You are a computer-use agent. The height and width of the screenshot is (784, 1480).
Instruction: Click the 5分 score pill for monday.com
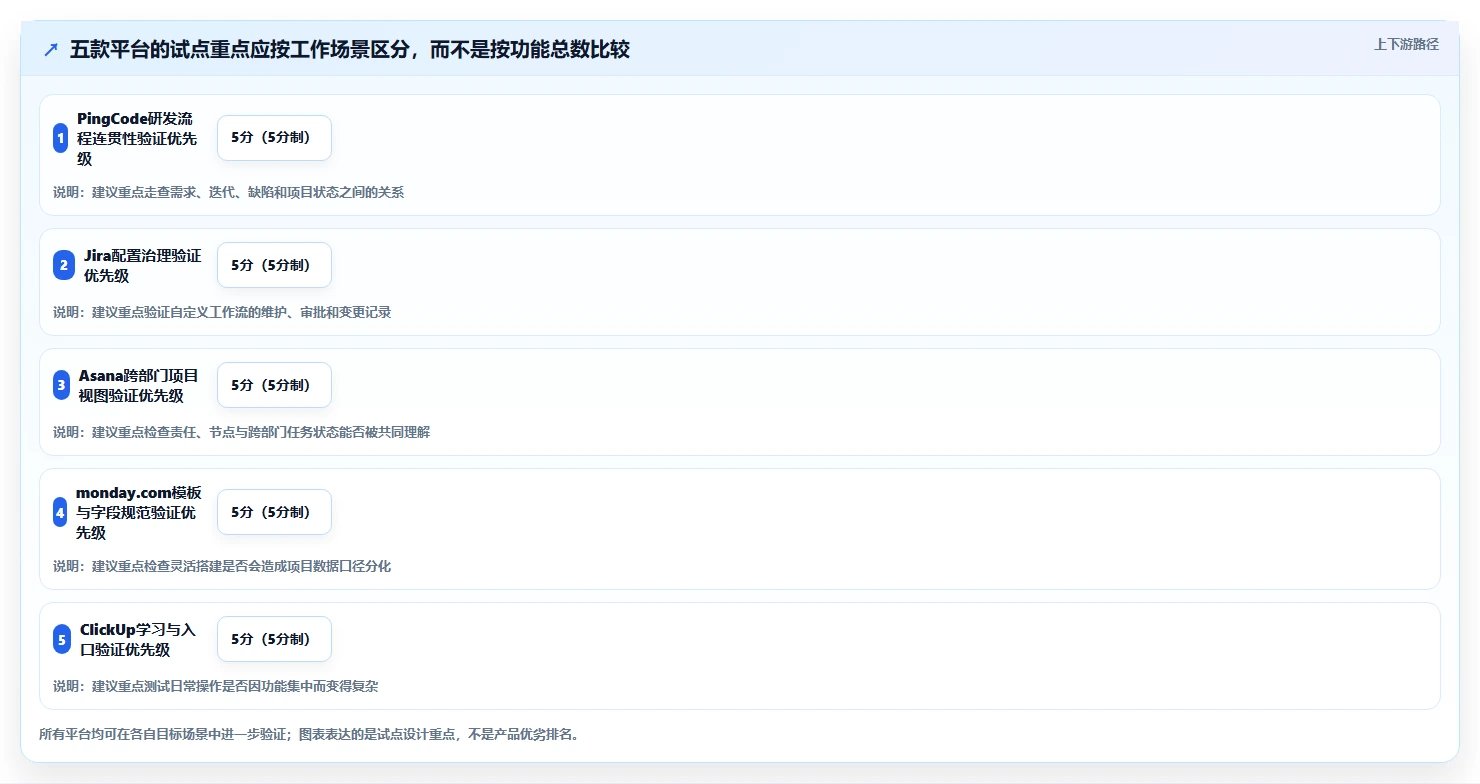(x=274, y=512)
